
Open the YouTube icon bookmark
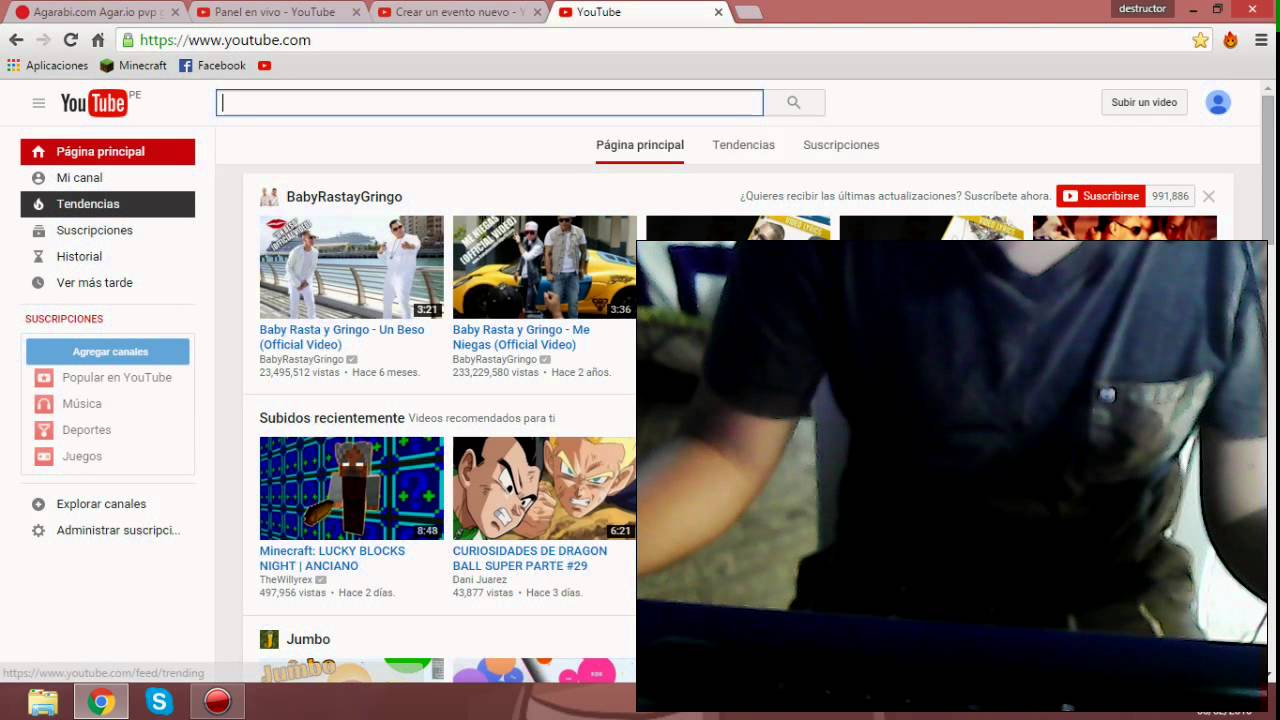264,65
